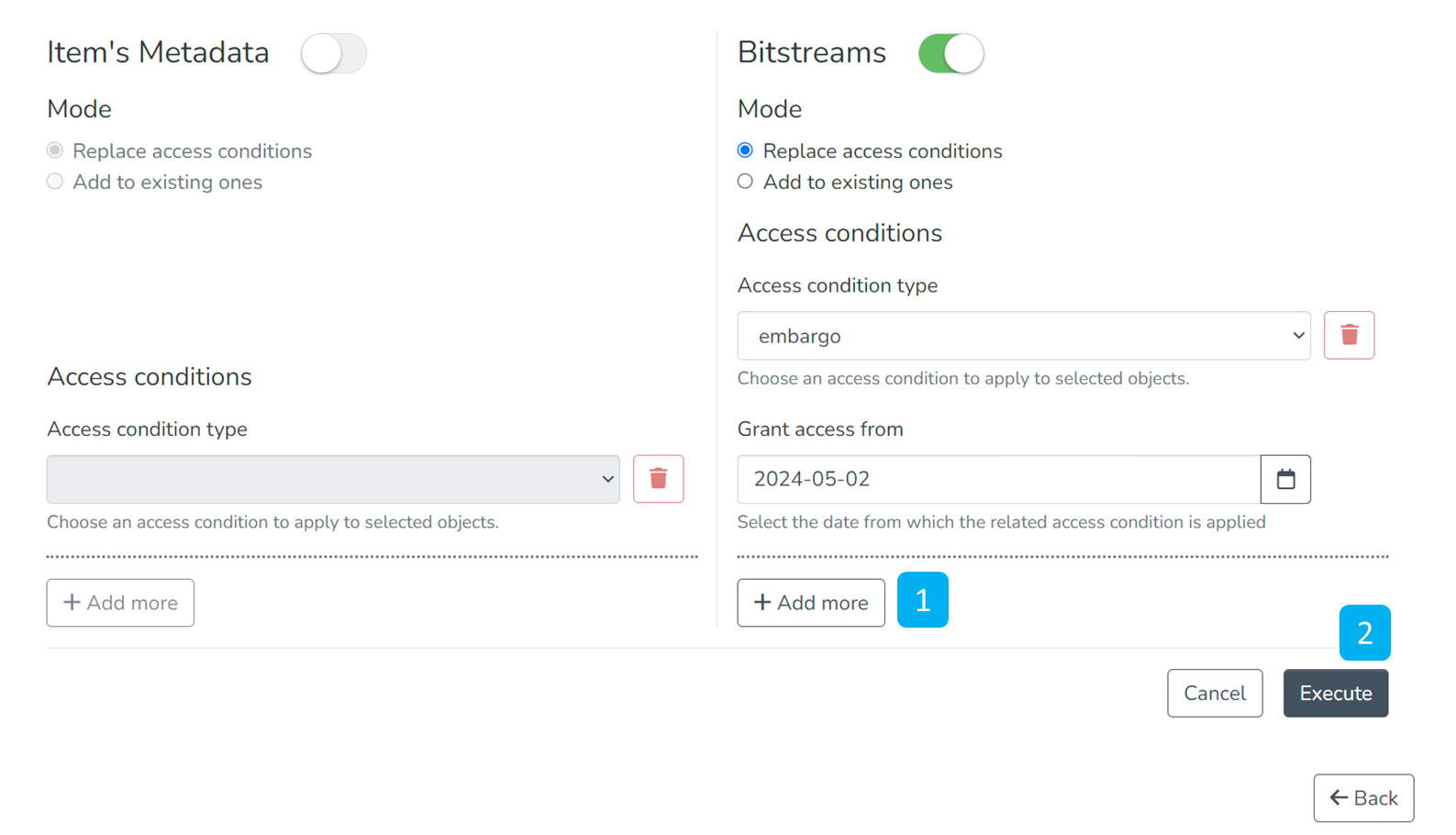The image size is (1456, 835).
Task: Turn off the Bitstreams toggle
Action: point(950,53)
